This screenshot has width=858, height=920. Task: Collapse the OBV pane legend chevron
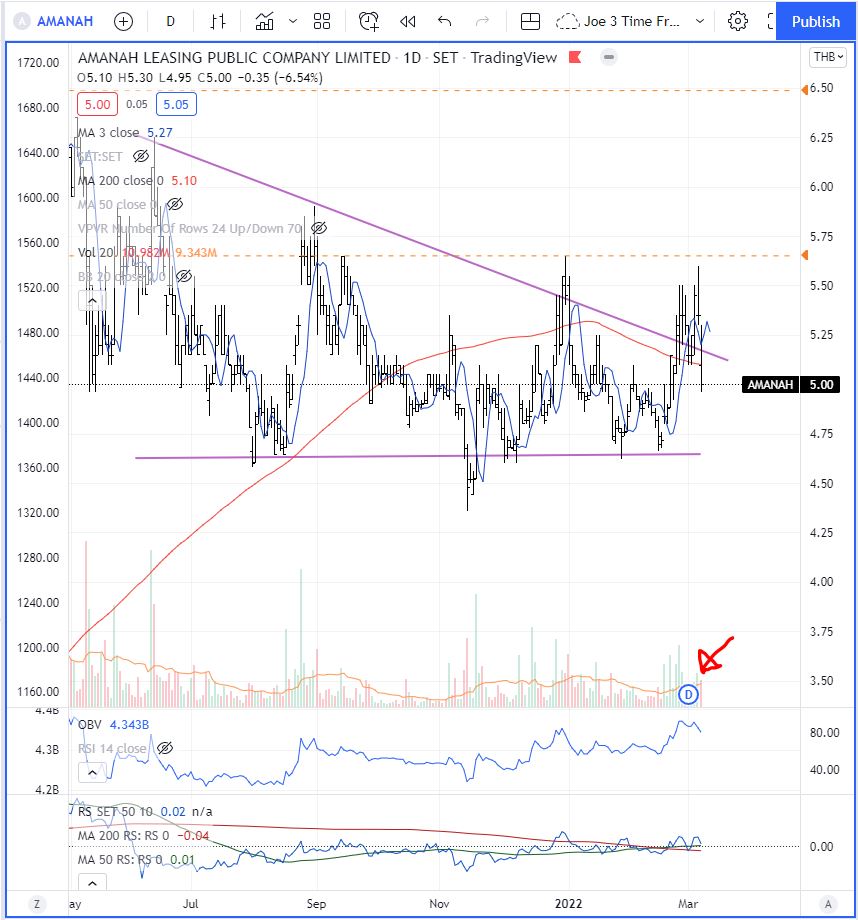coord(92,773)
